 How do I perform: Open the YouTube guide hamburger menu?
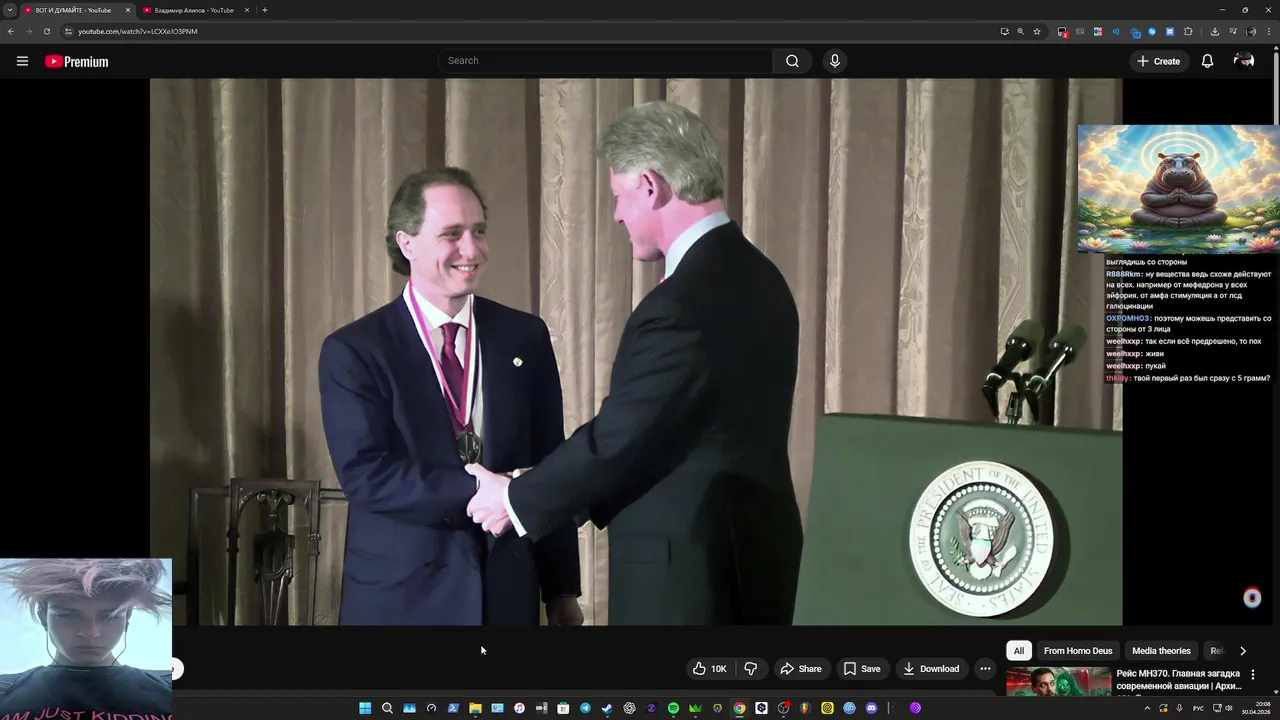coord(22,61)
